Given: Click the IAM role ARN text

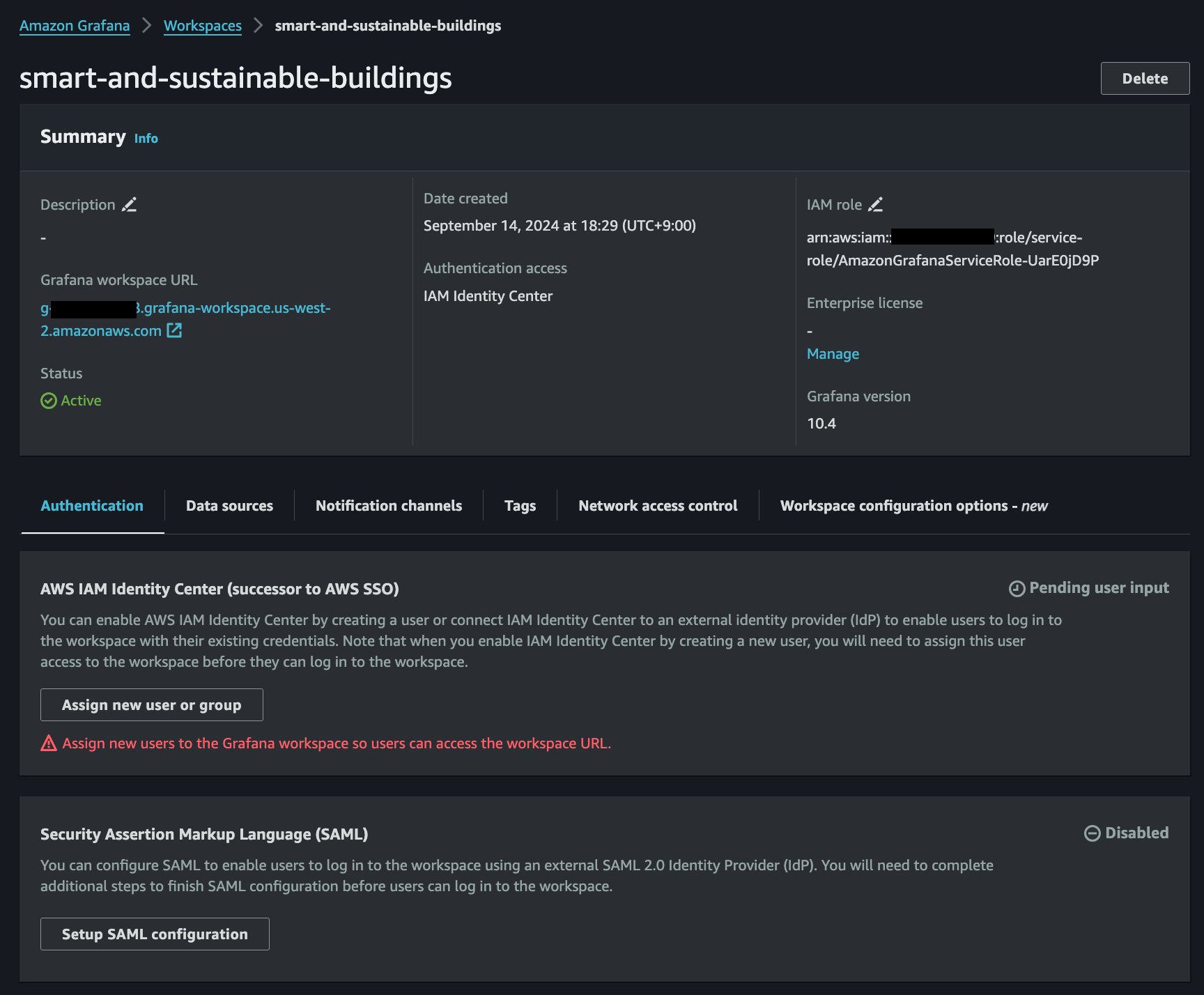Looking at the screenshot, I should pos(952,249).
